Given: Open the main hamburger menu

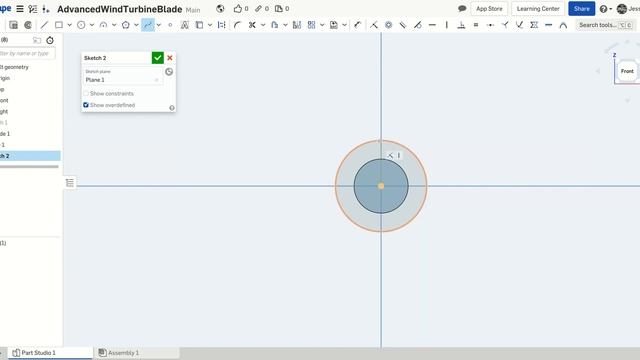Looking at the screenshot, I should coord(20,9).
